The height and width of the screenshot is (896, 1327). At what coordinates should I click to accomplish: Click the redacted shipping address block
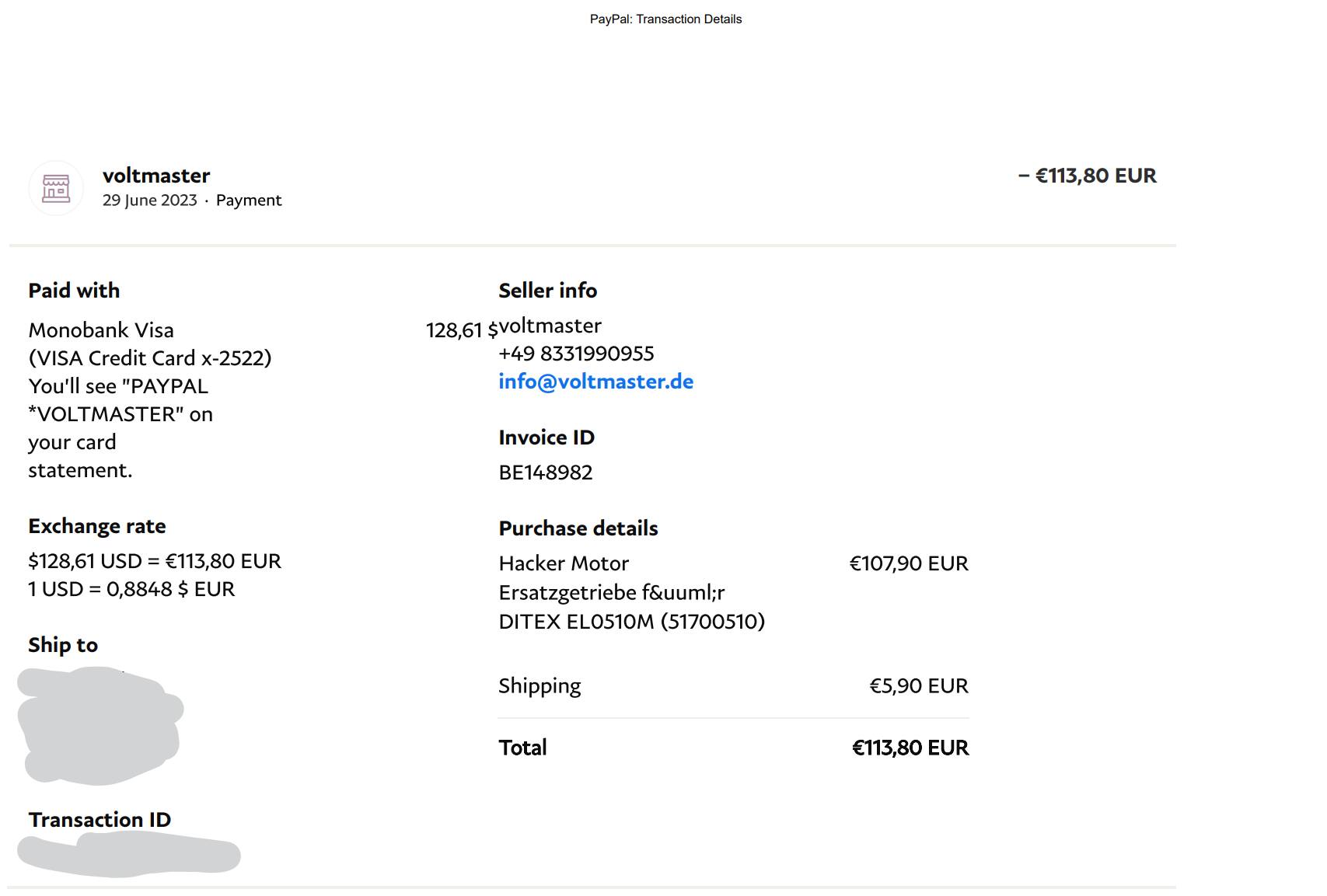coord(100,725)
